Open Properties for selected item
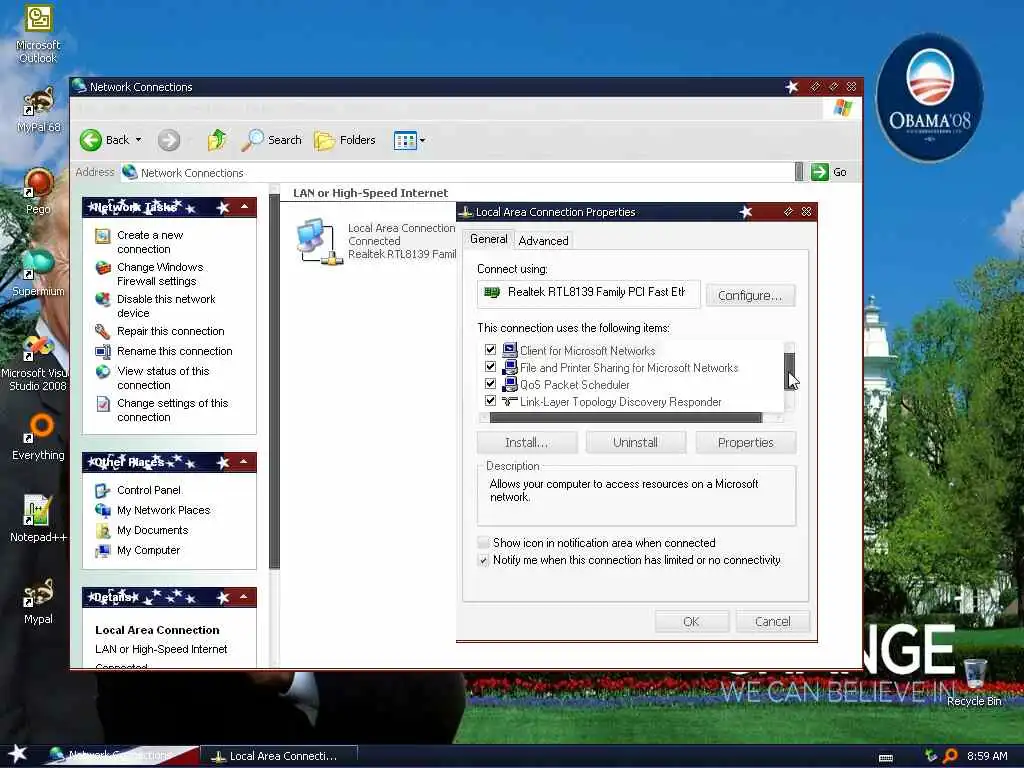The width and height of the screenshot is (1024, 768). 745,442
